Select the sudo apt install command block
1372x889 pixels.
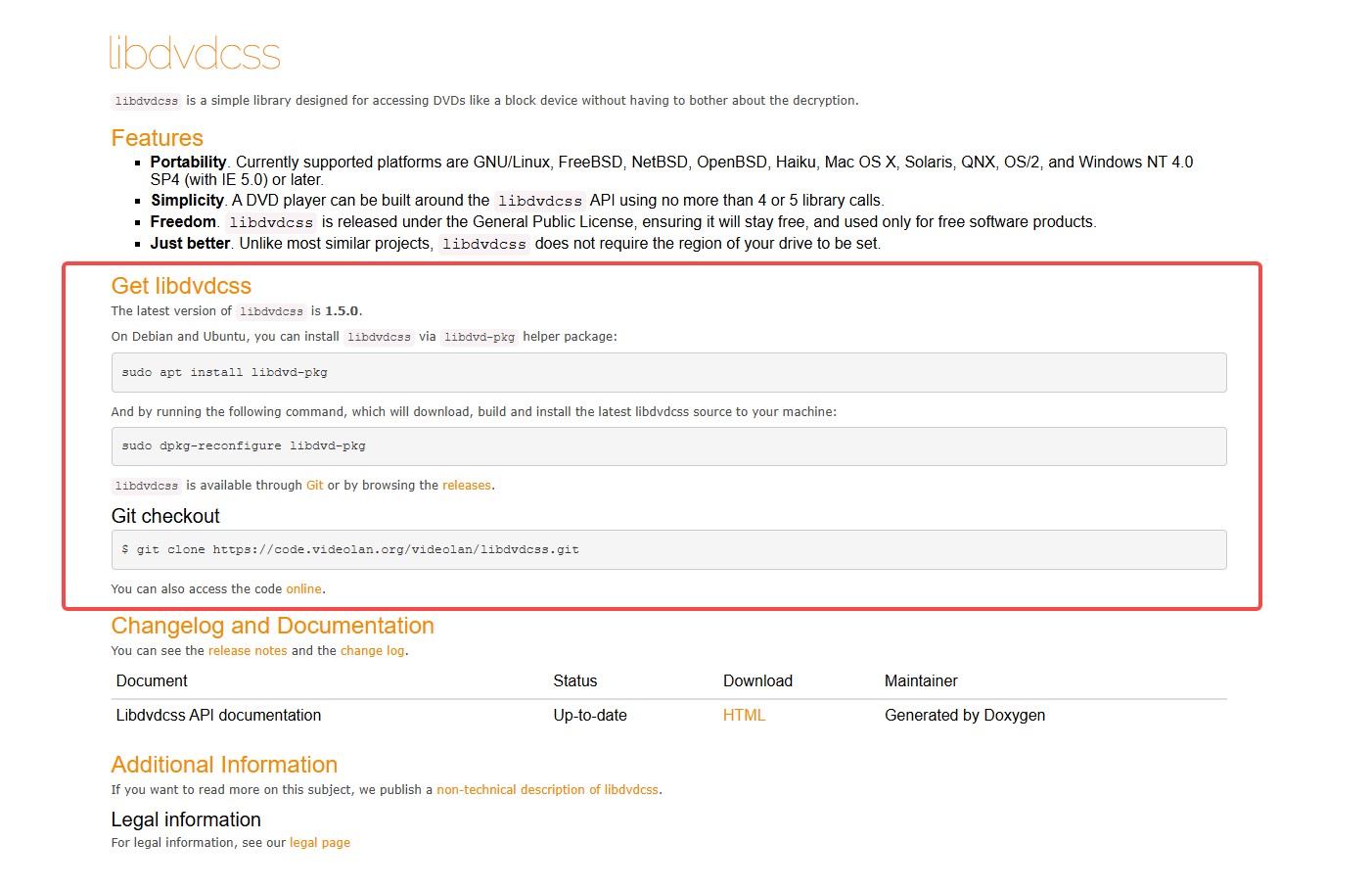pos(668,372)
